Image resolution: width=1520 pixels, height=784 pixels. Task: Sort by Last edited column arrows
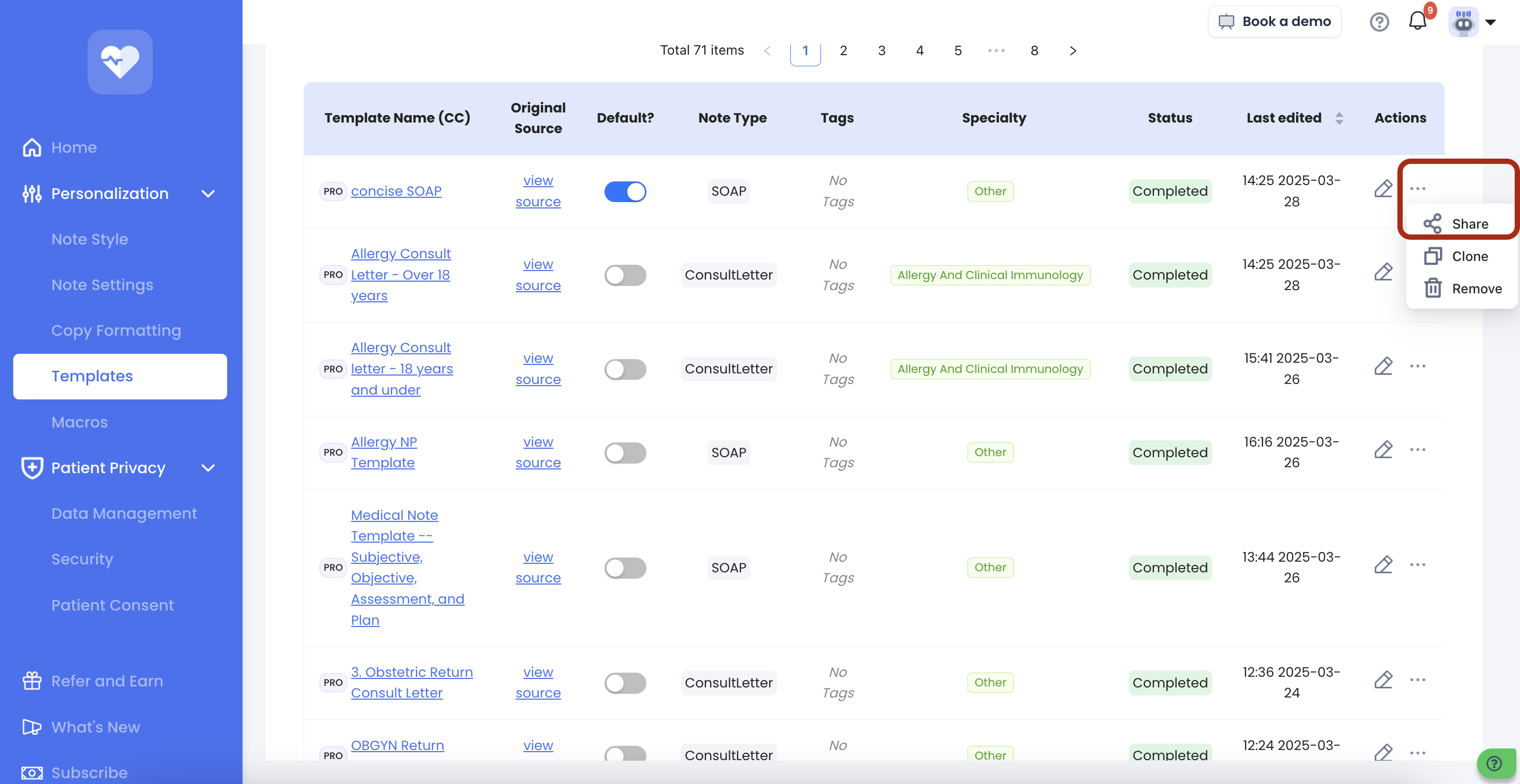[1339, 118]
